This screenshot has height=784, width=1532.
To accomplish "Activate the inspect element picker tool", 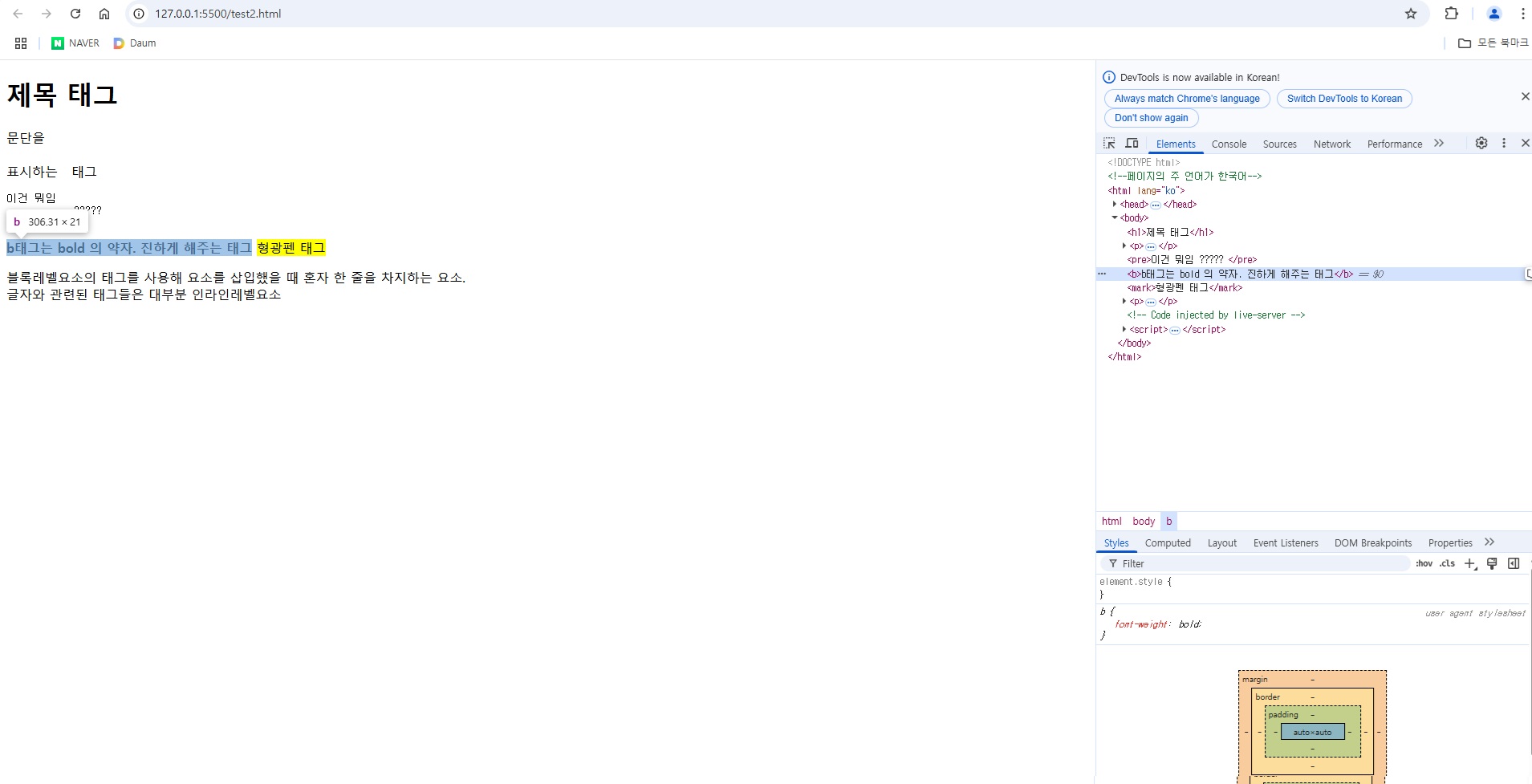I will (1109, 144).
